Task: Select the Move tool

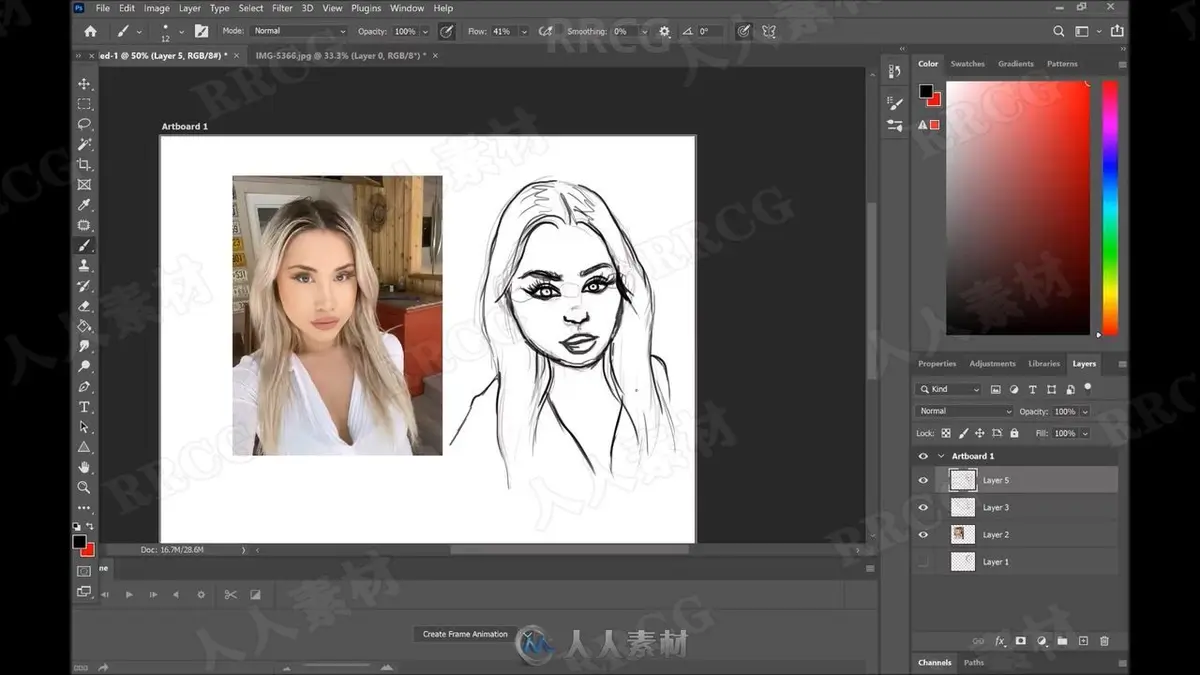Action: pos(84,84)
